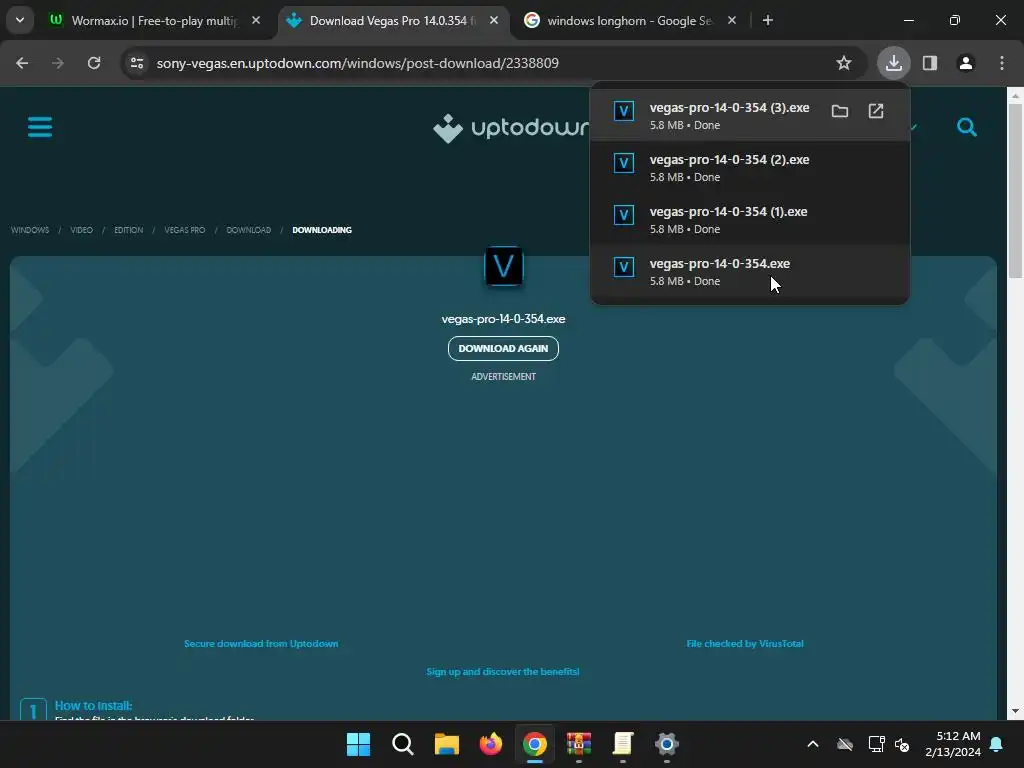Switch to the Download Vegas Pro tab
1024x768 pixels.
pyautogui.click(x=392, y=21)
